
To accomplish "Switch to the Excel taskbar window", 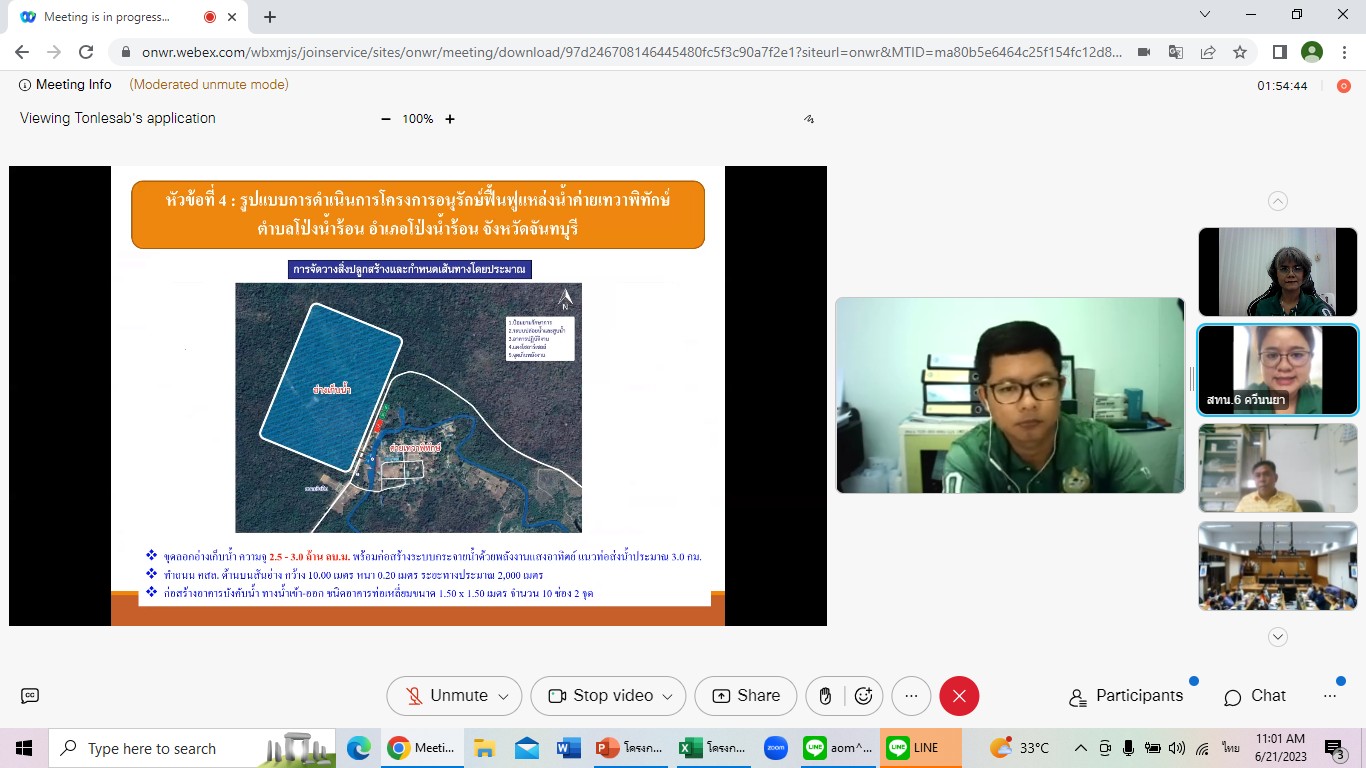I will [x=712, y=748].
